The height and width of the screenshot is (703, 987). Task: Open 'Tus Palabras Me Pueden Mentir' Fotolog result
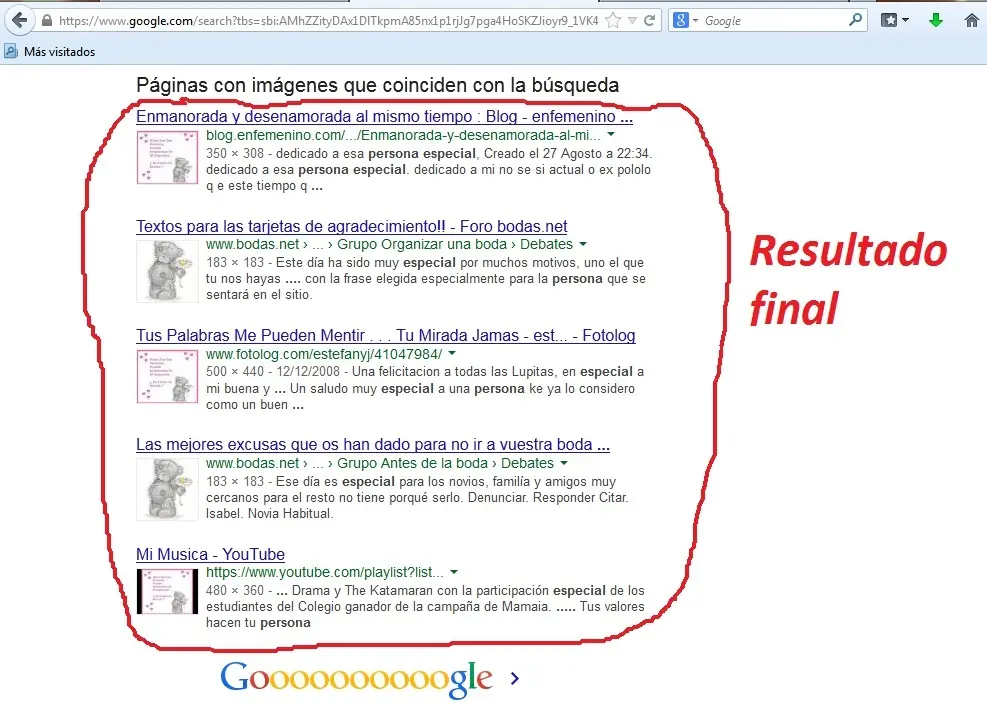385,335
